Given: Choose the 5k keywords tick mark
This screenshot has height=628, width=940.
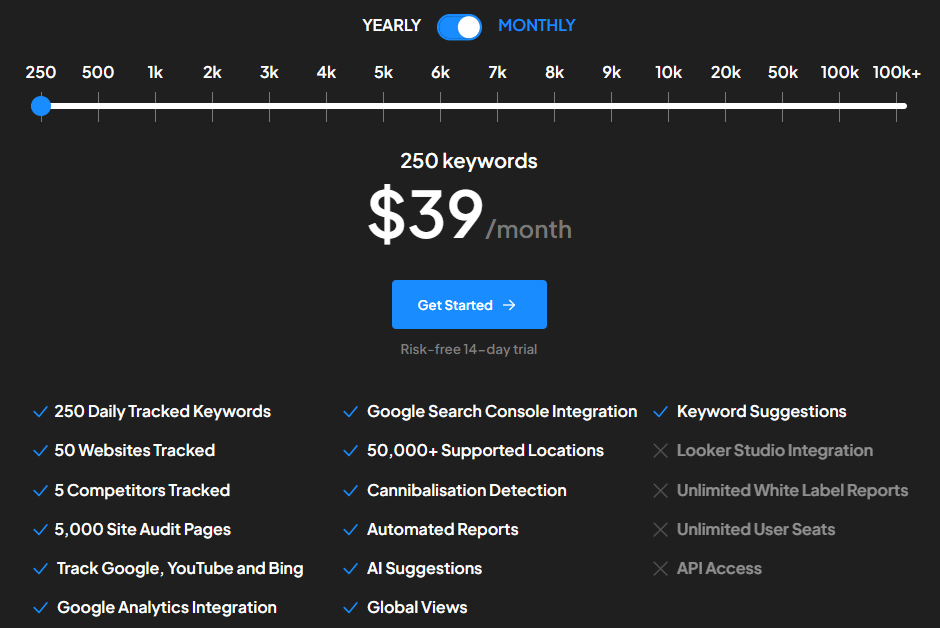Looking at the screenshot, I should (x=383, y=106).
